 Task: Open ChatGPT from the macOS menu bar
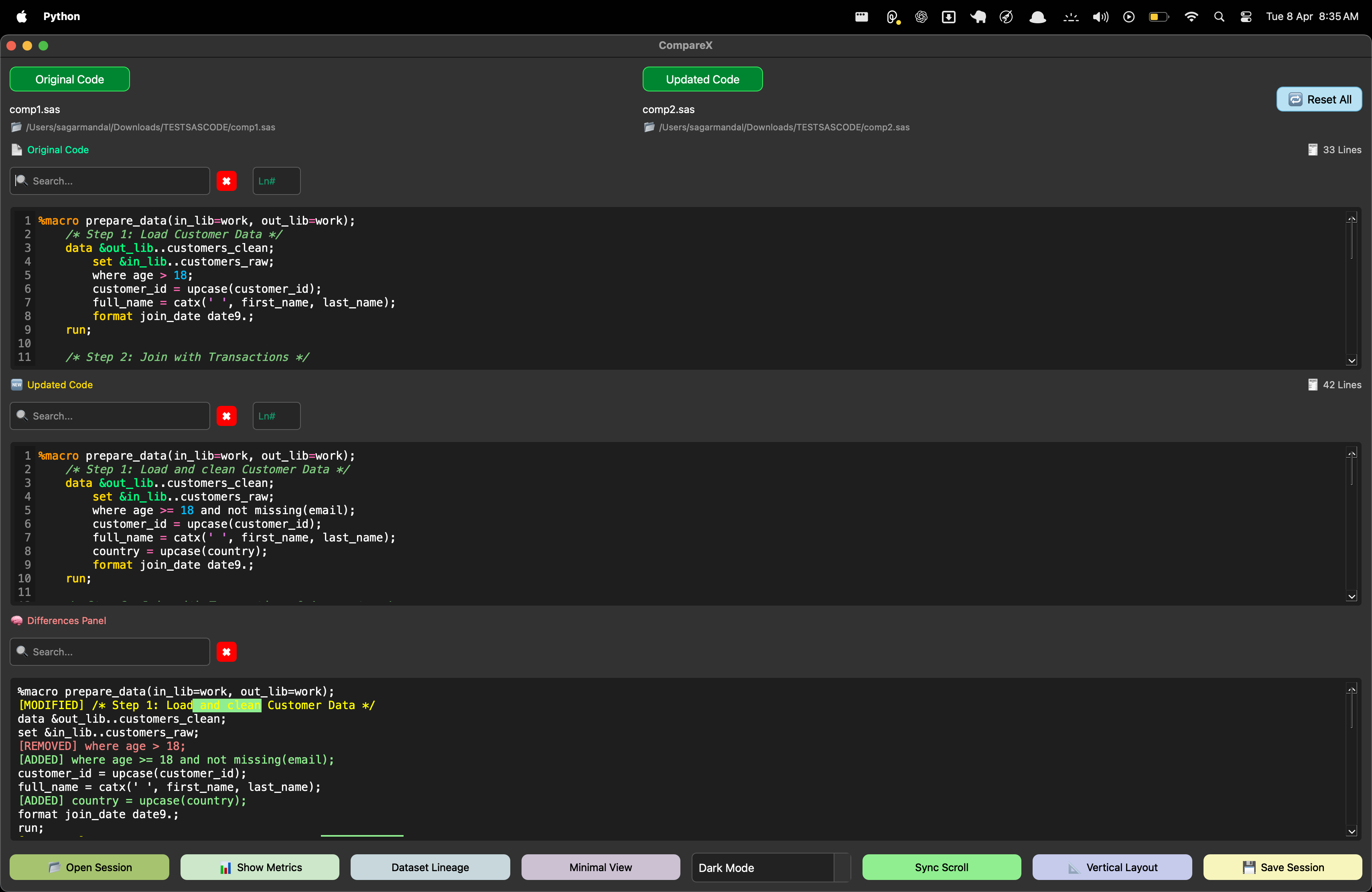[x=921, y=16]
